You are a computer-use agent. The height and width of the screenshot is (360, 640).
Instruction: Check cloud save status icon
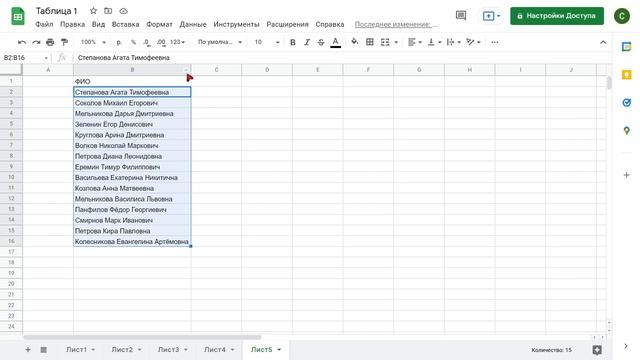123,11
